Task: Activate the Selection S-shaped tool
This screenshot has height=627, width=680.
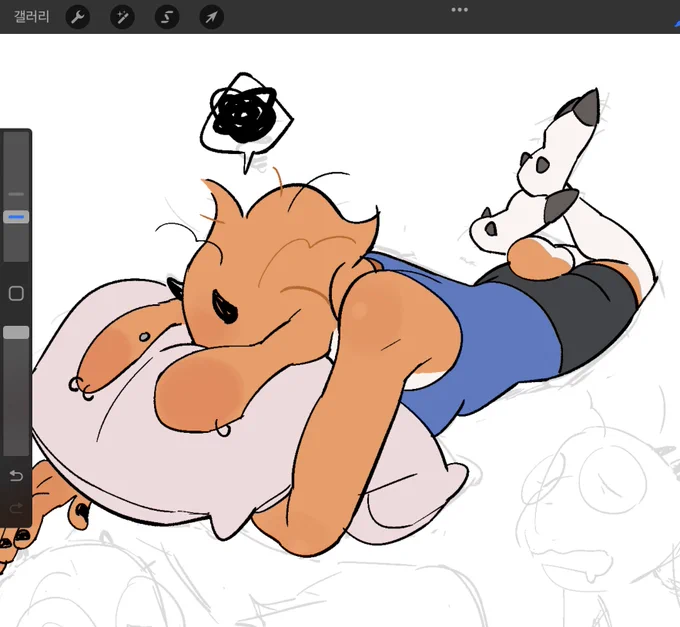Action: 167,17
